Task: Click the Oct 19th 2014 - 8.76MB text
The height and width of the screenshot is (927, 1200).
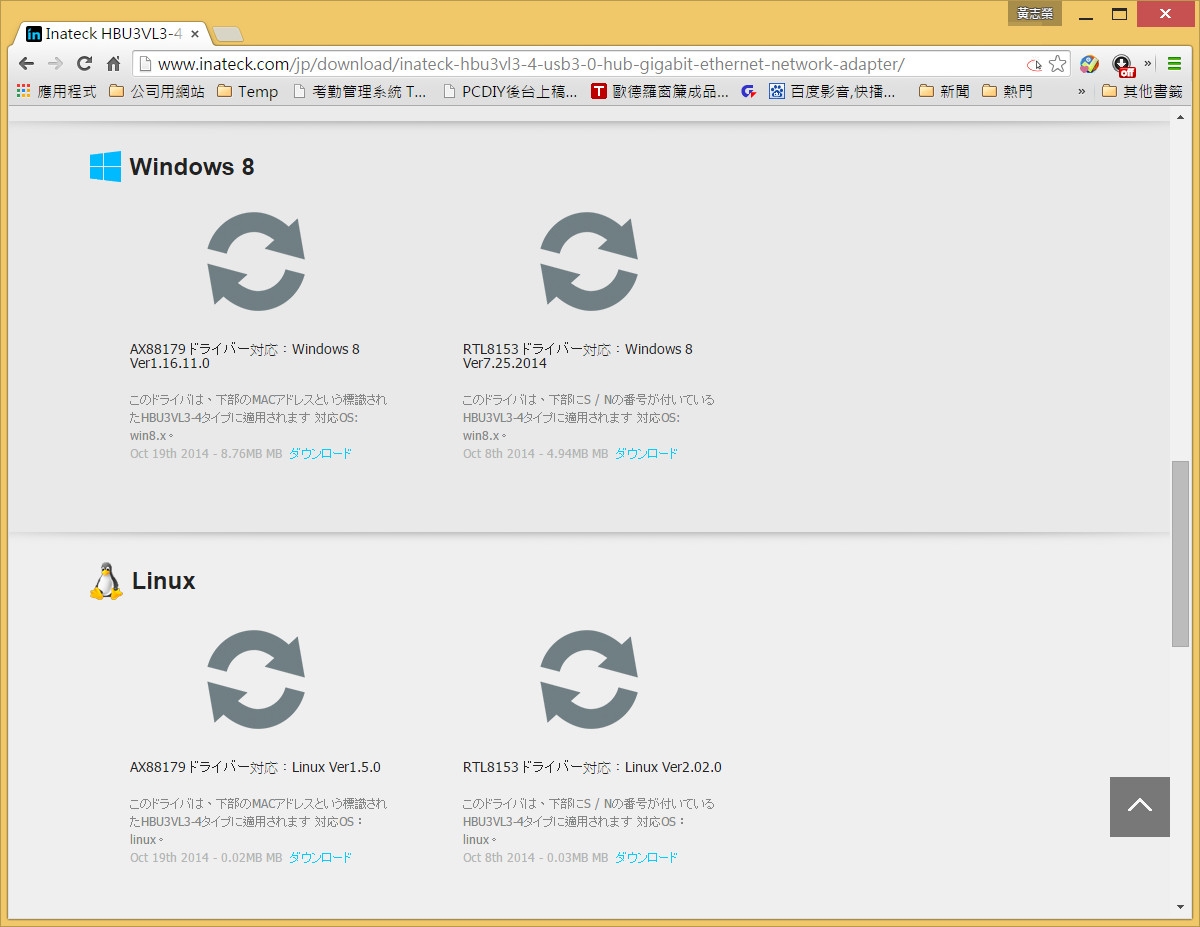Action: [x=206, y=454]
